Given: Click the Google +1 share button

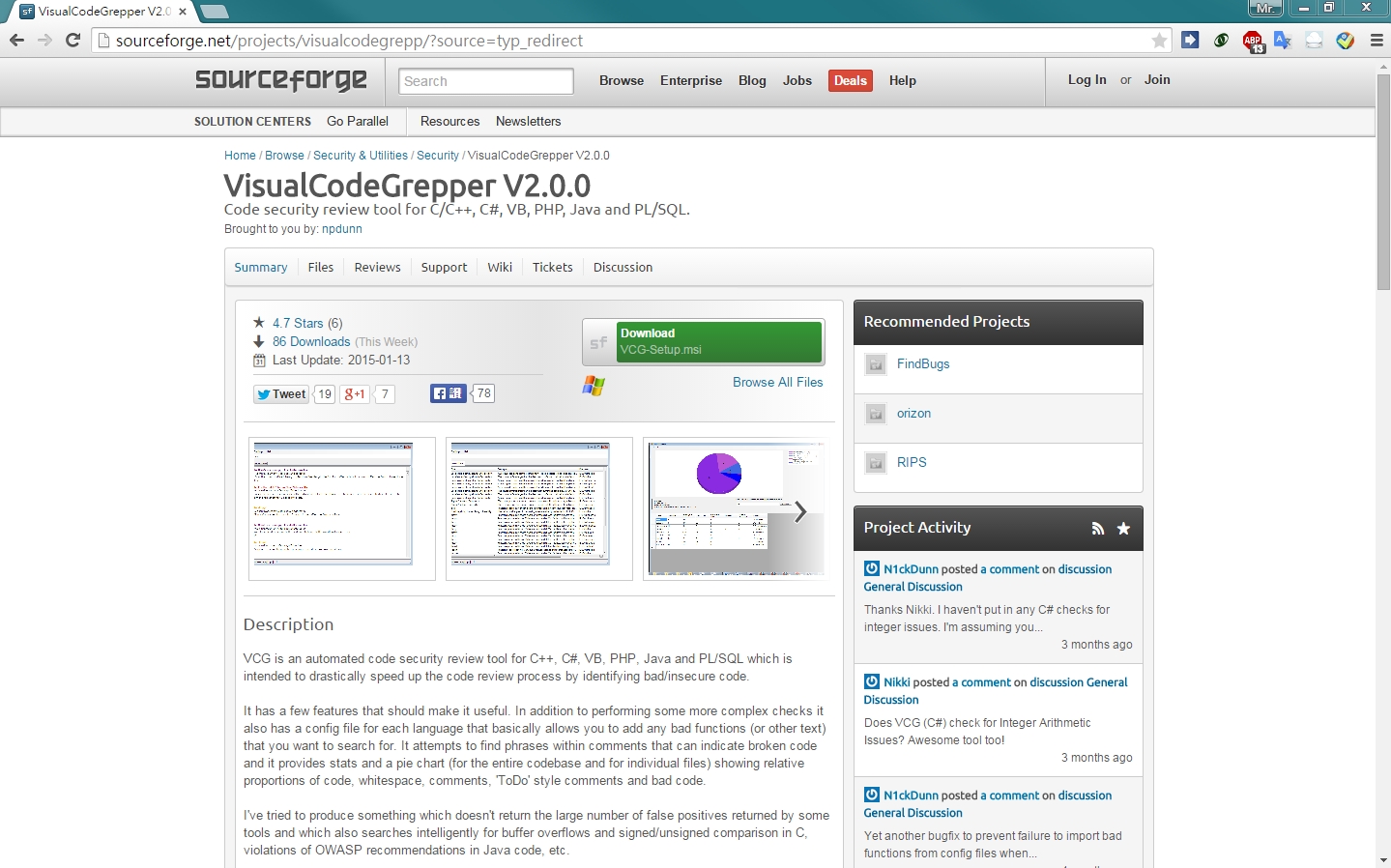Looking at the screenshot, I should coord(354,394).
